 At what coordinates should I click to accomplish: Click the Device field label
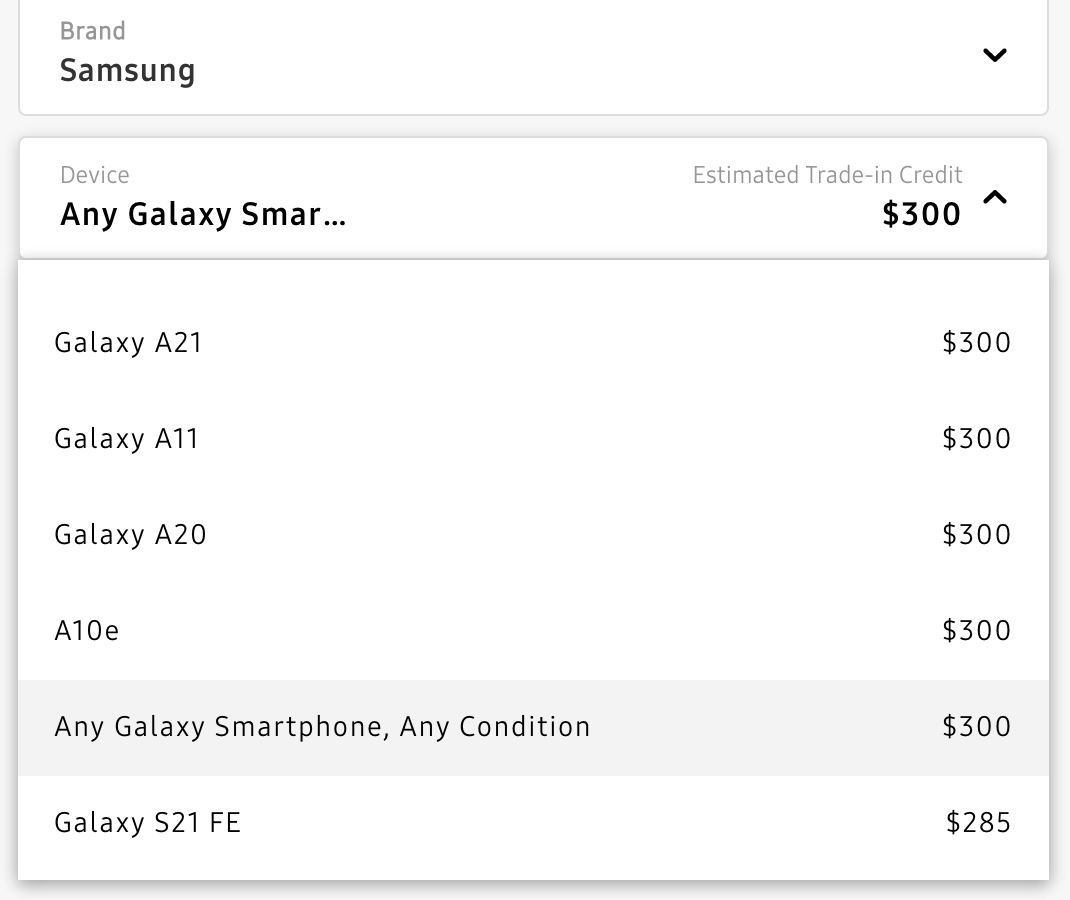94,175
